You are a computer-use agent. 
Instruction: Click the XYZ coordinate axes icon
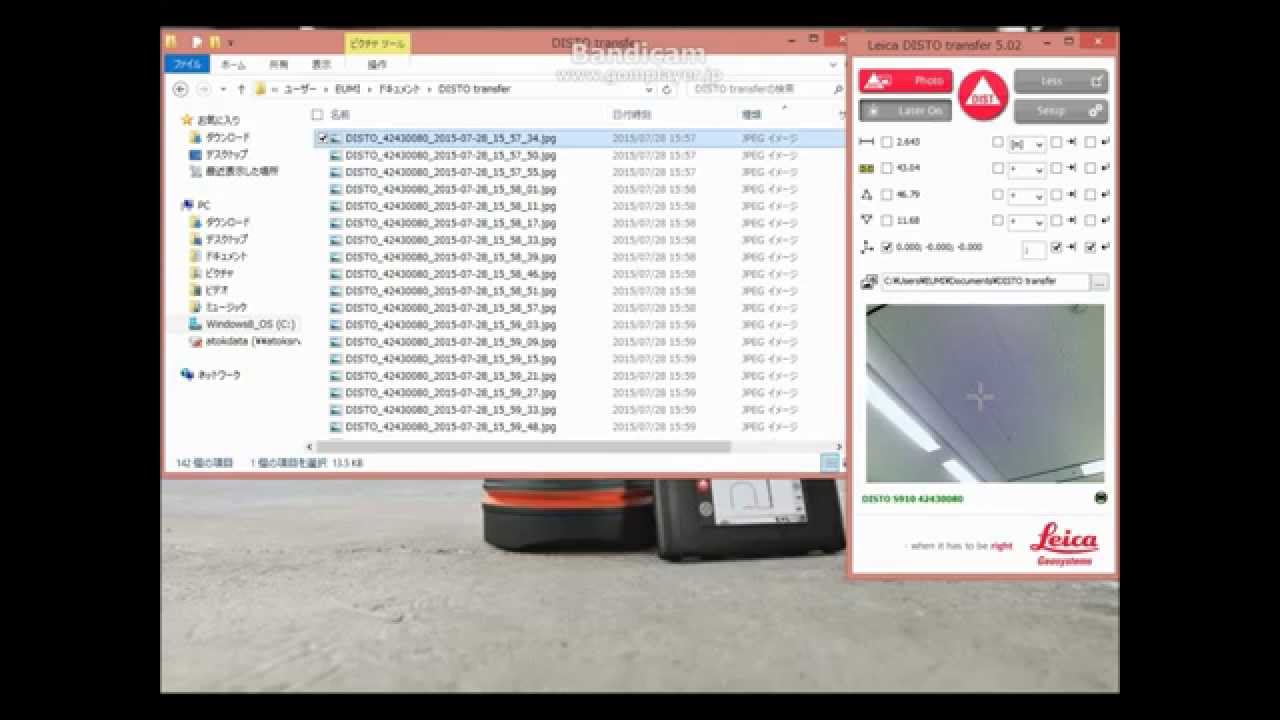pyautogui.click(x=866, y=247)
